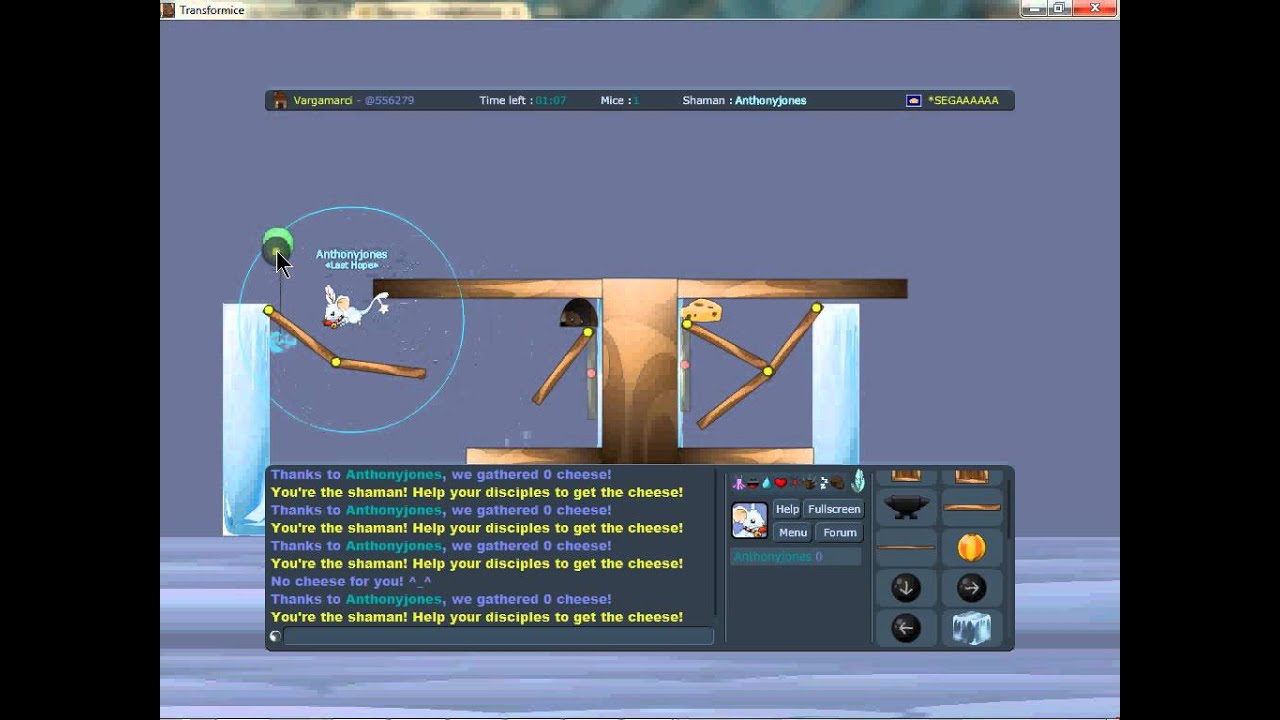This screenshot has height=720, width=1280.
Task: Select the orange beach ball item
Action: (x=972, y=547)
